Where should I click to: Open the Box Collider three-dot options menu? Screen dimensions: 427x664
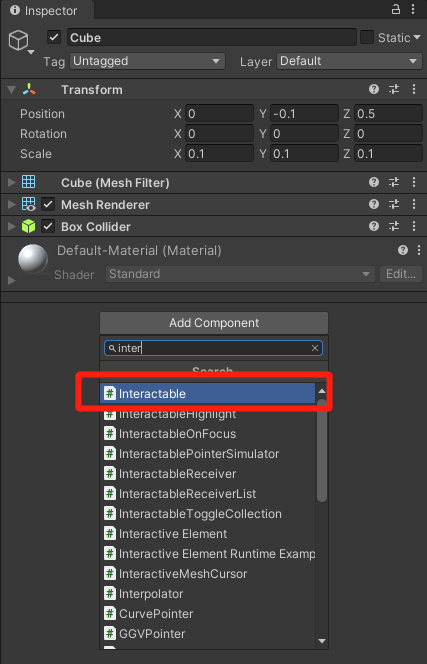414,226
